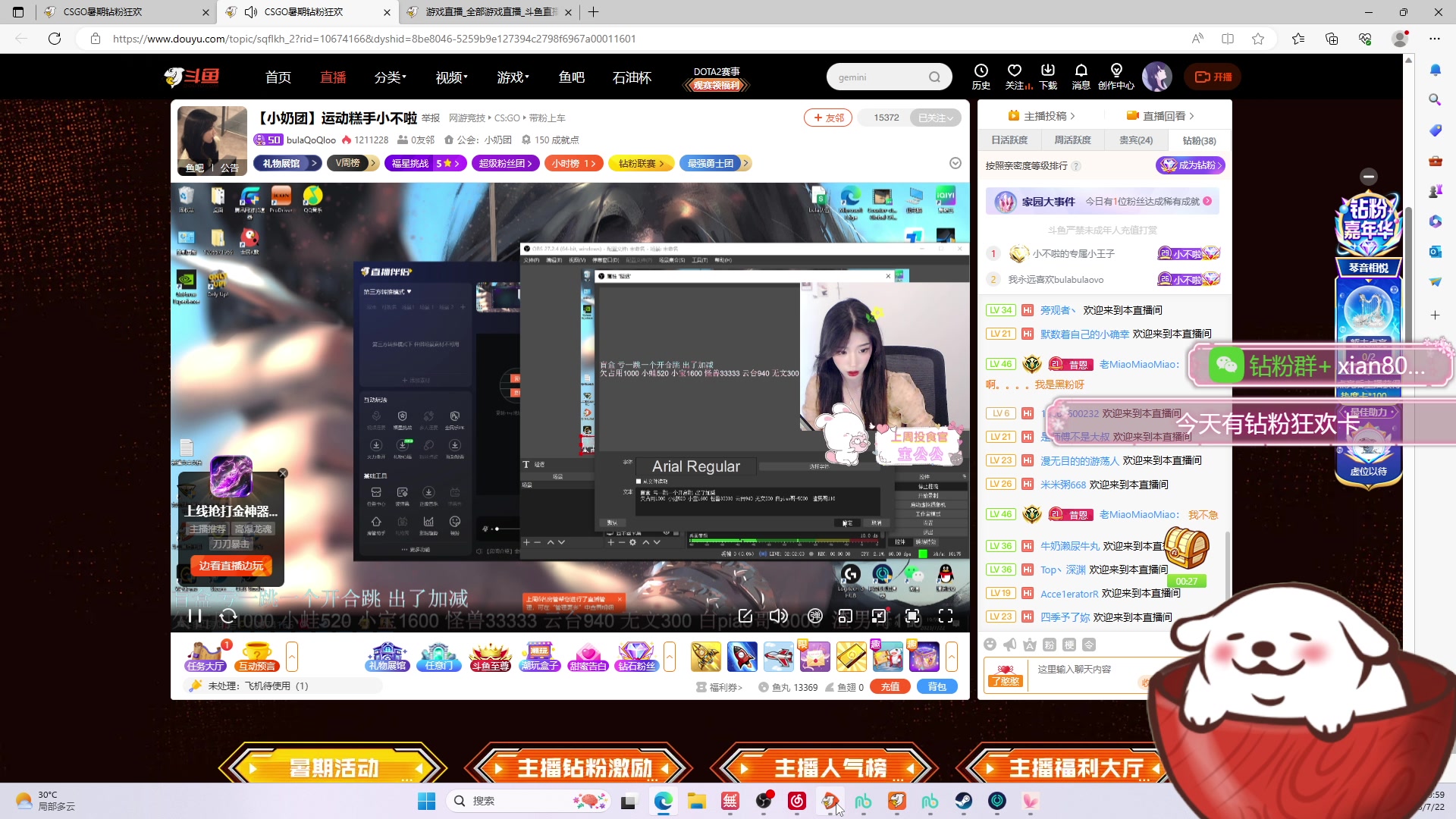Toggle danmaku comments with 弹 icon
This screenshot has width=1456, height=819.
(815, 616)
